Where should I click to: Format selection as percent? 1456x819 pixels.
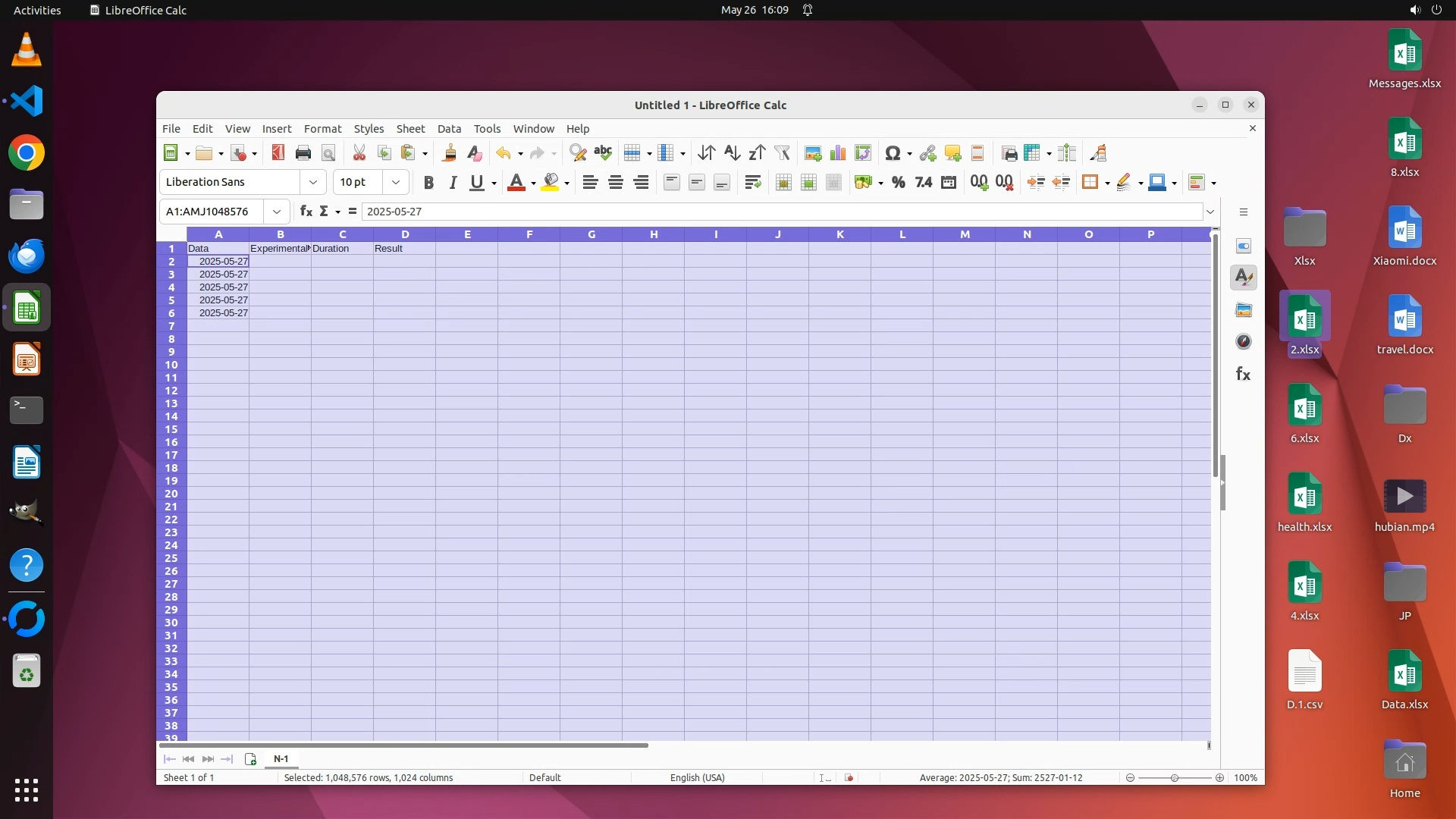[x=898, y=182]
